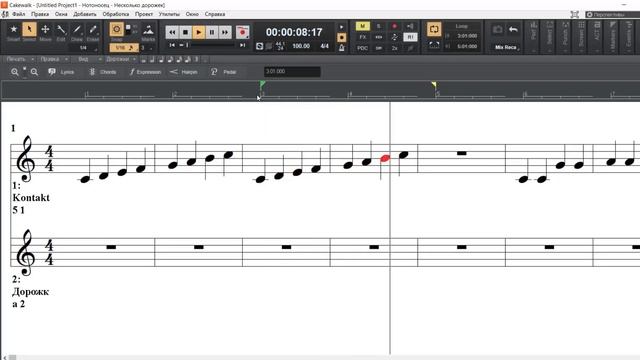Rewind the transport
Screen dimensions: 640x360
(x=172, y=32)
